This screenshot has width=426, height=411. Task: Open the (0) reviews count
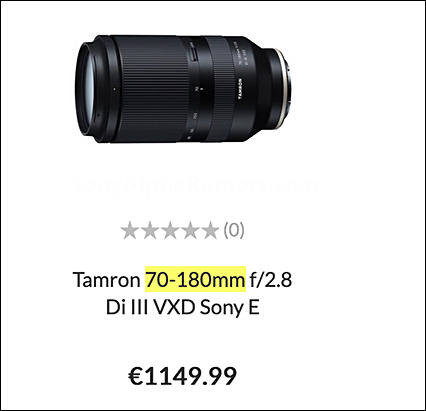(x=234, y=230)
